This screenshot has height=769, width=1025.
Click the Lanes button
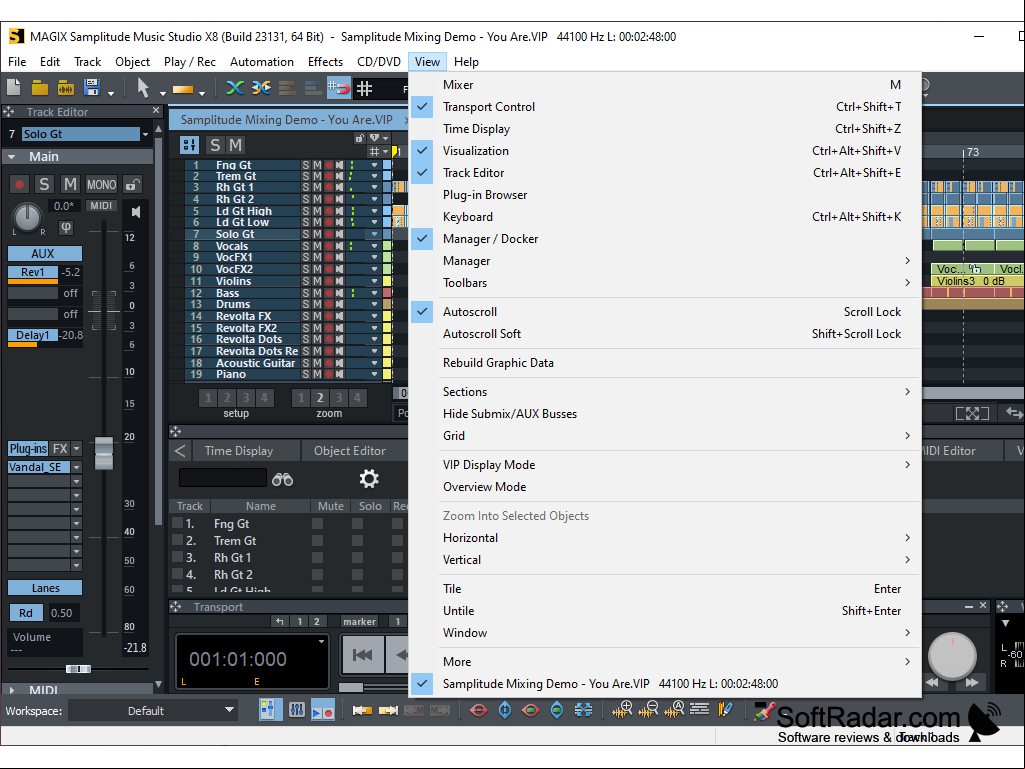point(44,588)
